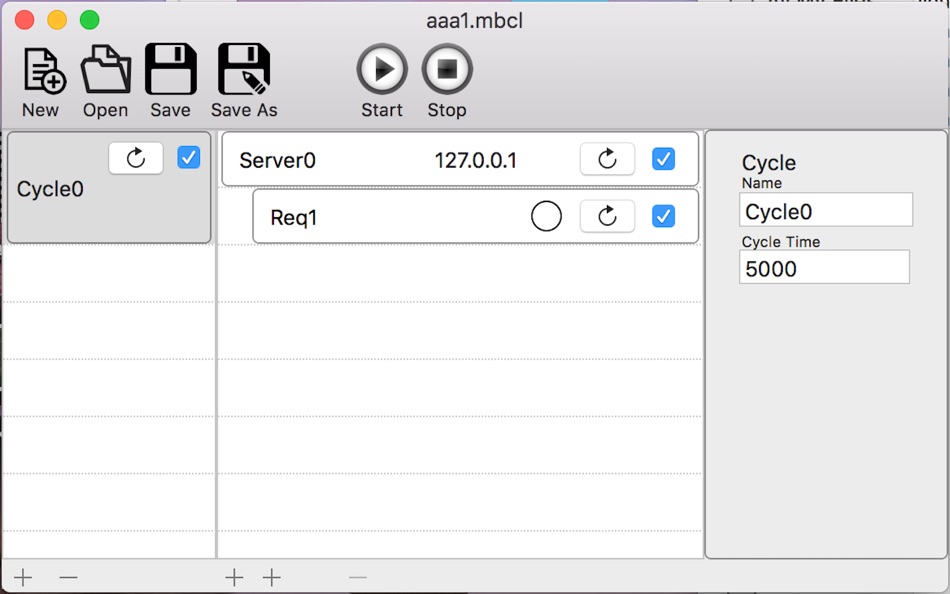This screenshot has width=950, height=594.
Task: Click the refresh icon on Server0 row
Action: point(607,159)
